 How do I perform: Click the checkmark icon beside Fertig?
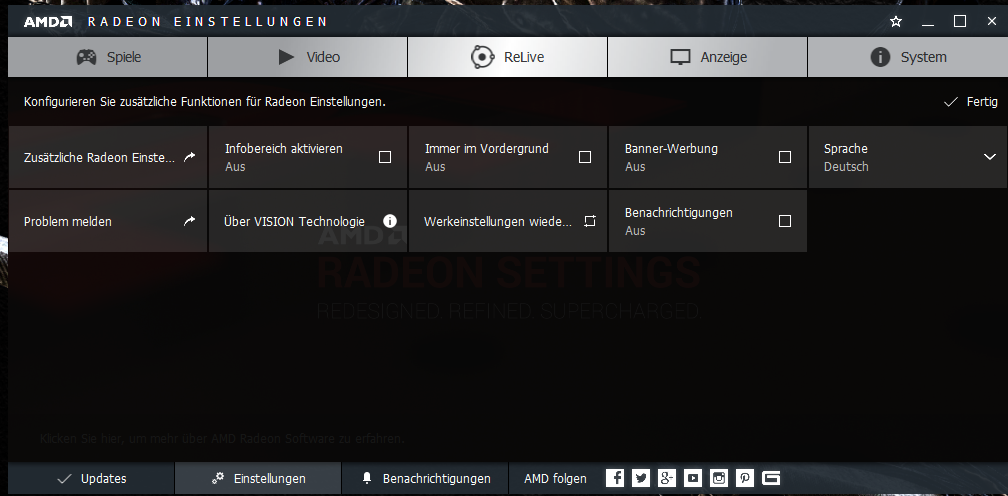click(x=951, y=102)
